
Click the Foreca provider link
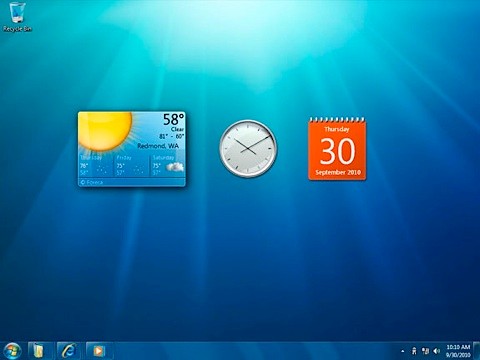point(92,182)
